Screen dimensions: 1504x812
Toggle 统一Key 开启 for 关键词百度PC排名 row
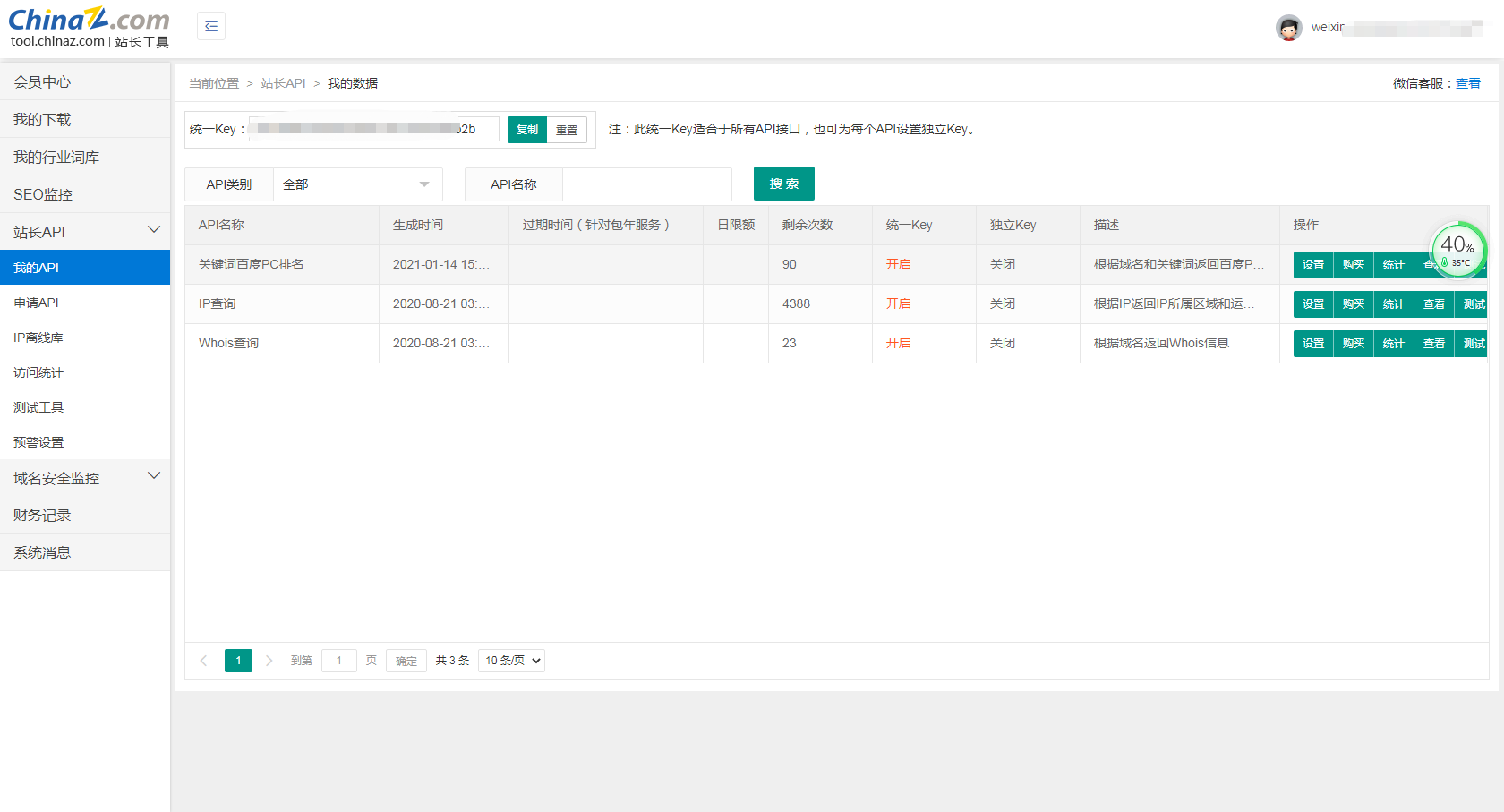pyautogui.click(x=898, y=265)
